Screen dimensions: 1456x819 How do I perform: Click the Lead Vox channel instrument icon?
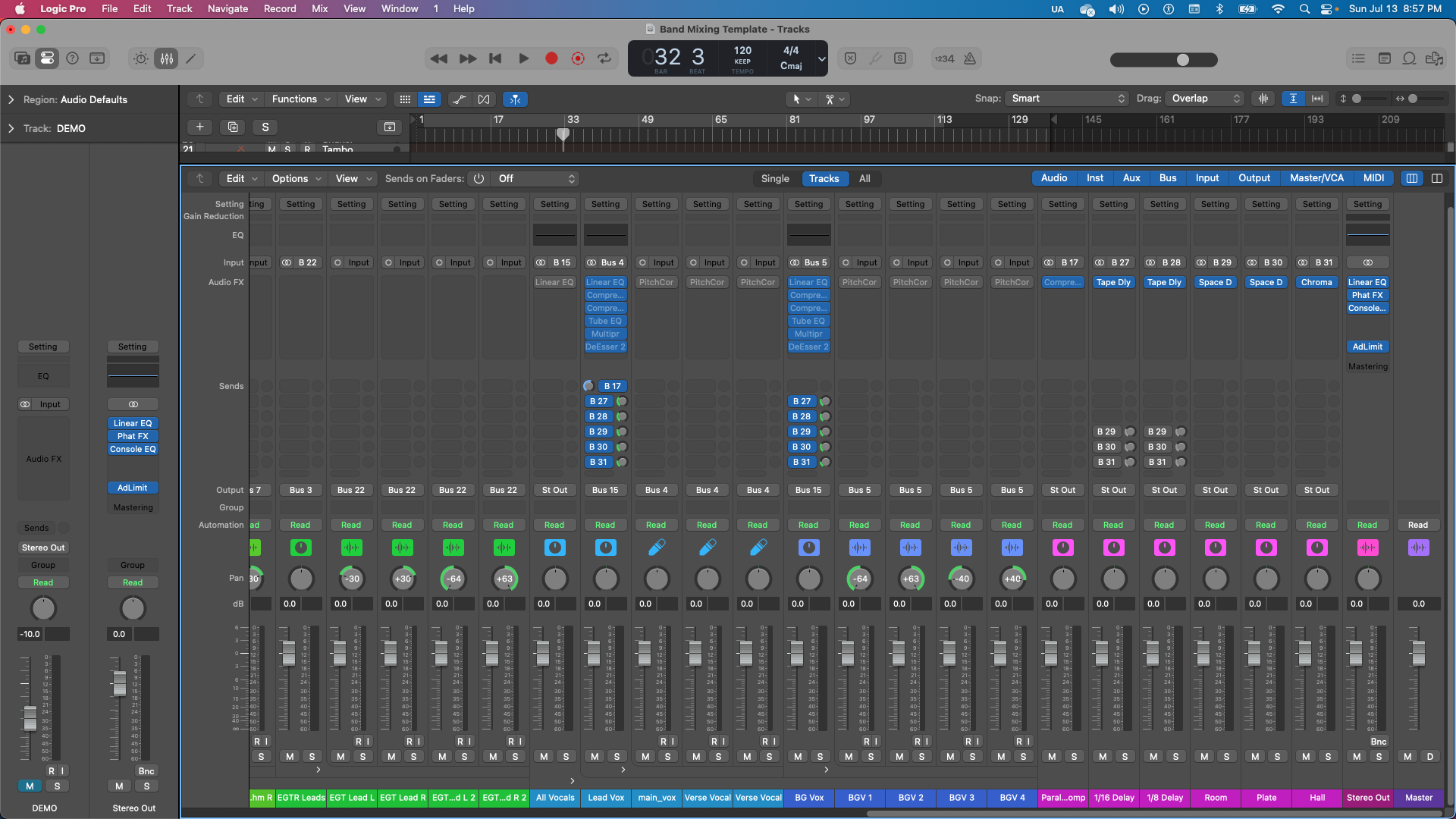click(605, 548)
